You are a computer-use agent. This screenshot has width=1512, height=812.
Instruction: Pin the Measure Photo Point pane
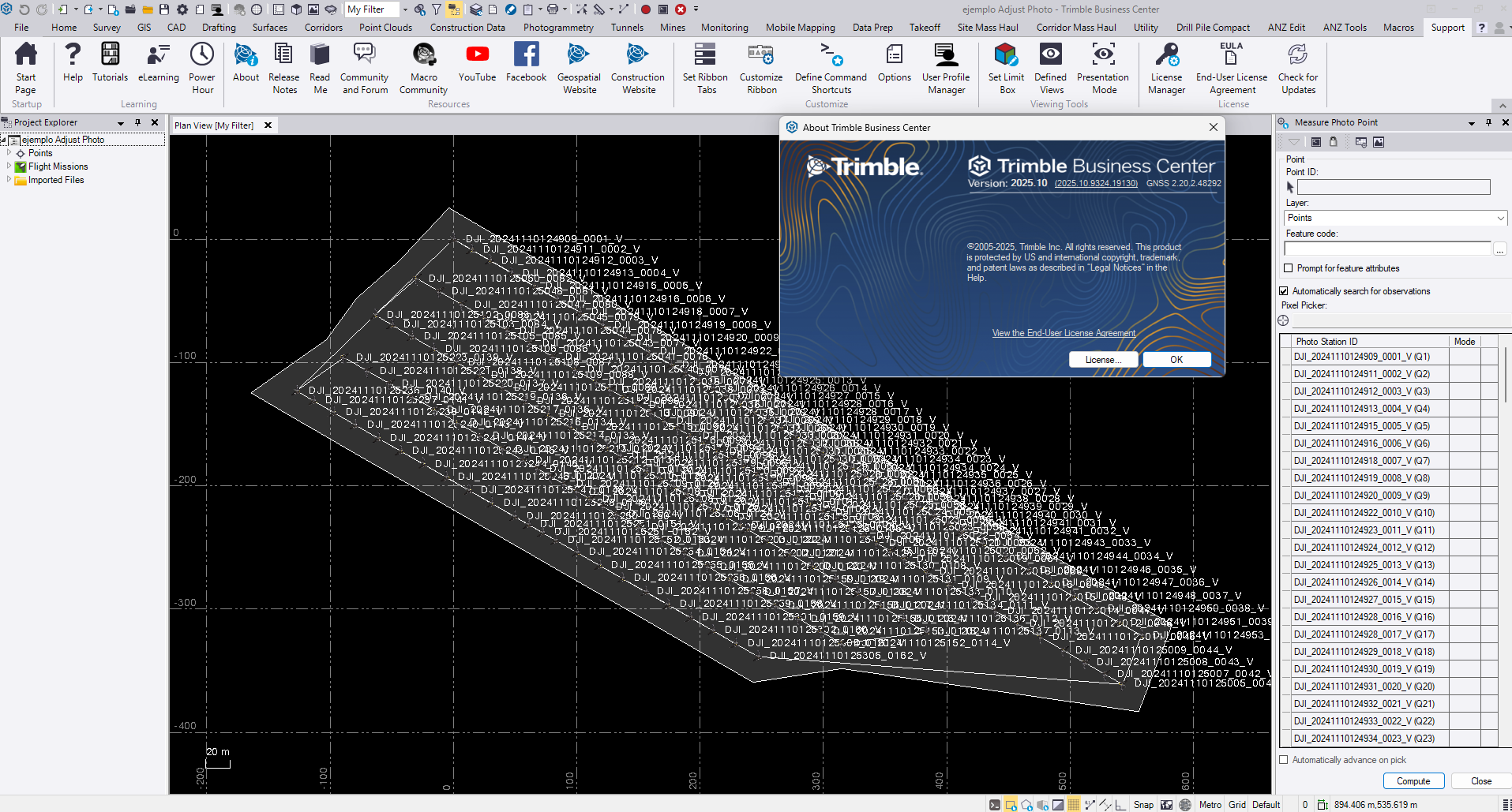(1488, 122)
